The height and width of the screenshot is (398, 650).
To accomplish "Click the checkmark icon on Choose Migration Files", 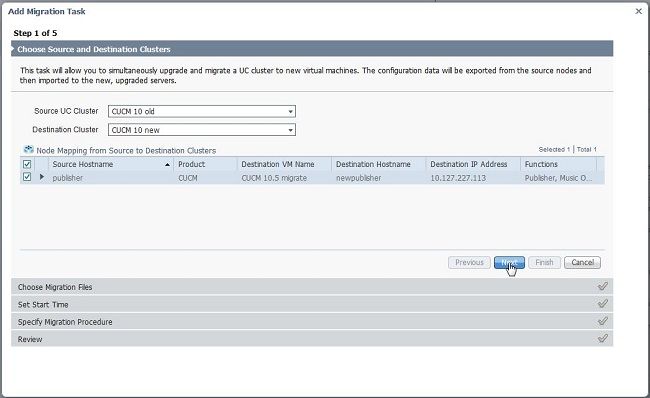I will pyautogui.click(x=603, y=286).
